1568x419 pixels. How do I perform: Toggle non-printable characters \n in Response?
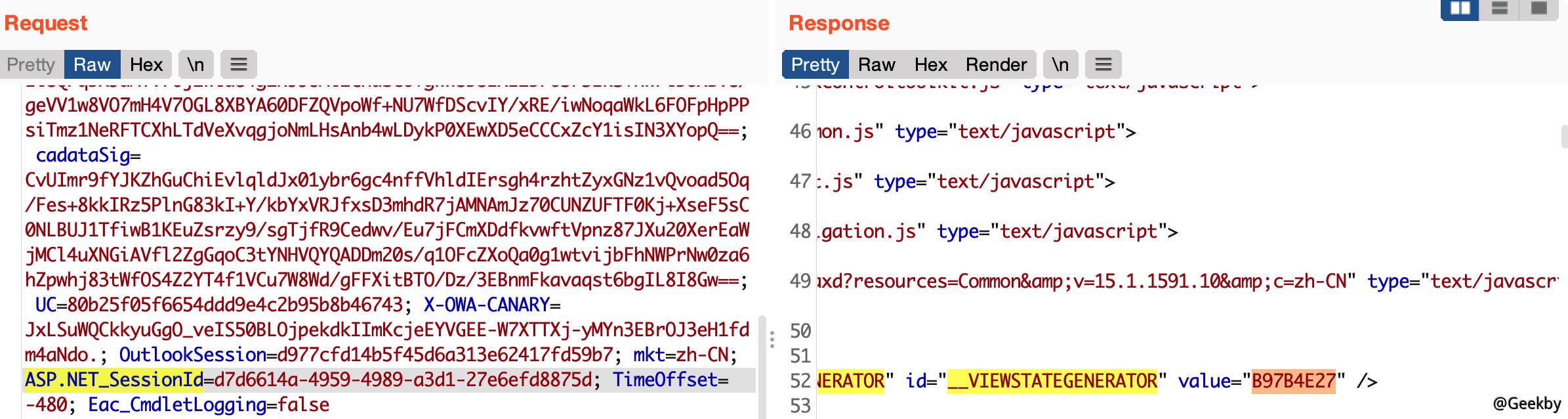[1060, 64]
